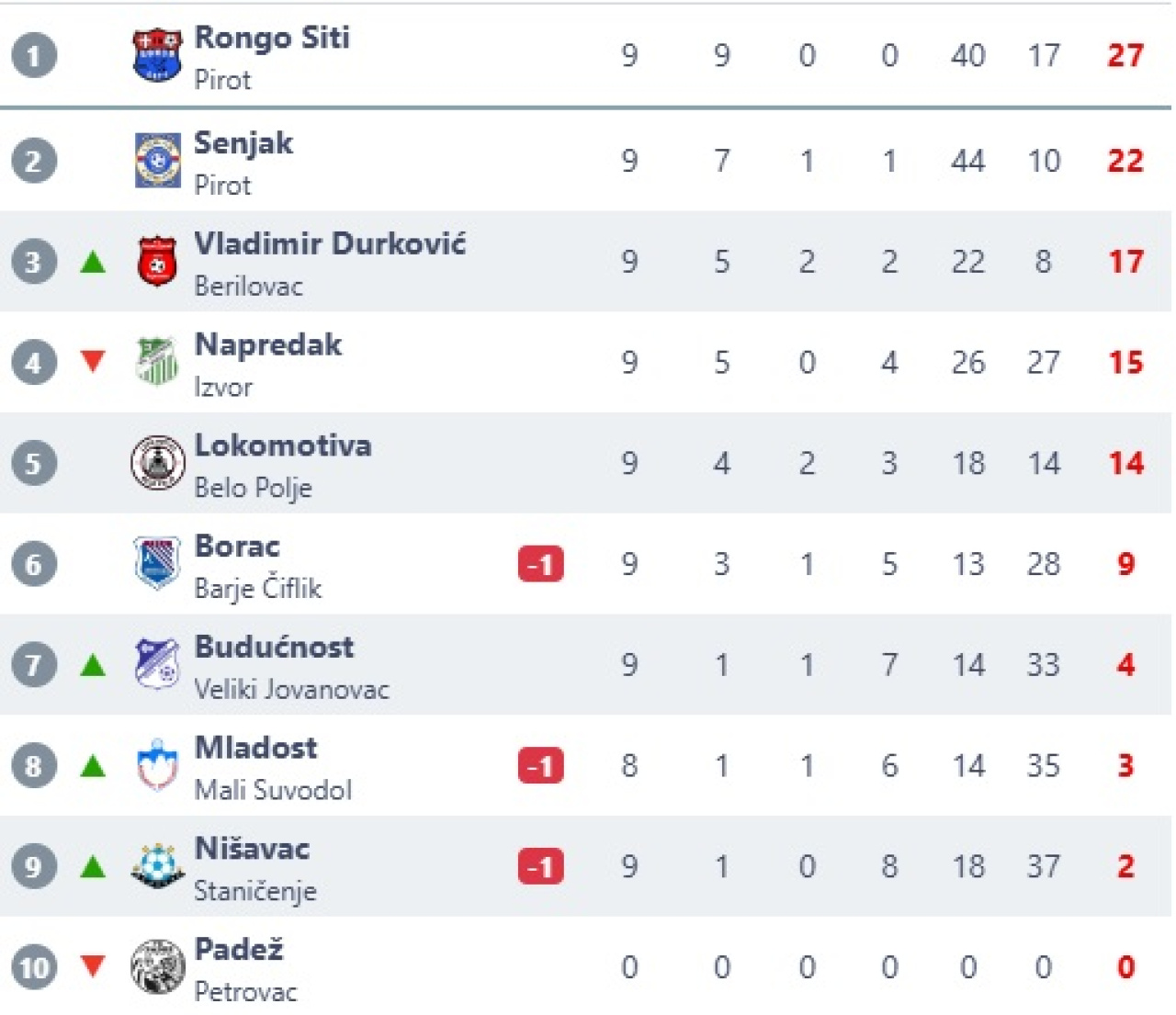
Task: Click the green up arrow beside Vladimir Durković
Action: (x=93, y=263)
